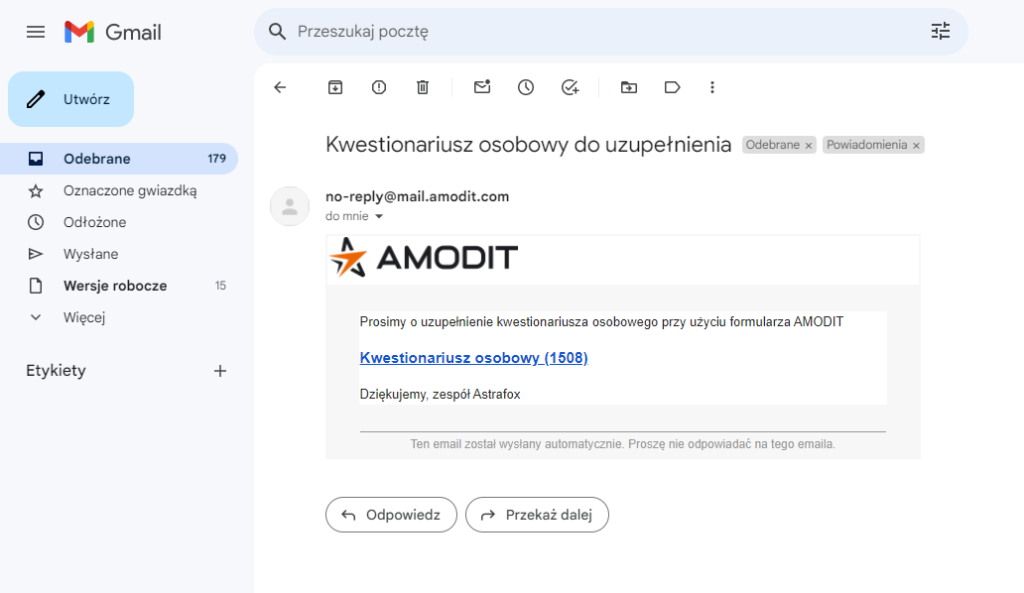
Task: Archive the open email
Action: pos(334,87)
